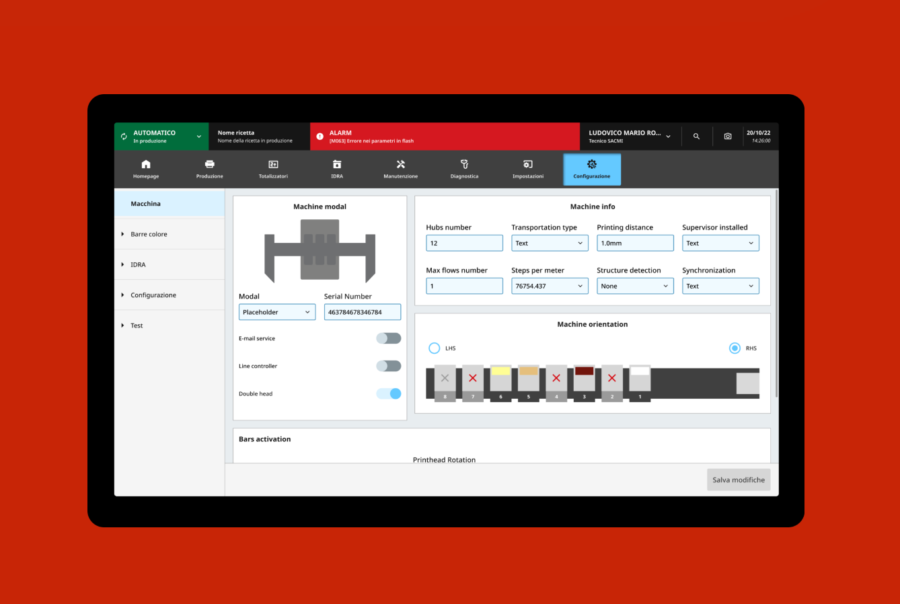Click the Serial Number input field
The height and width of the screenshot is (604, 900).
pos(362,312)
